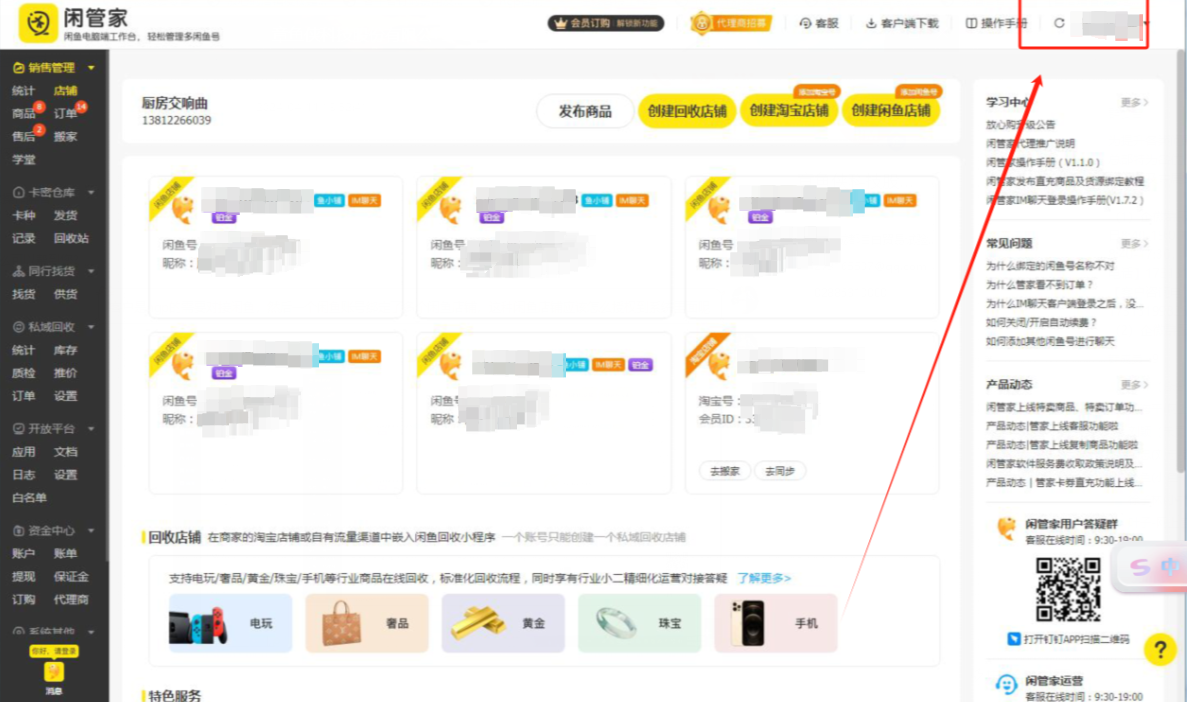Open 发货 under 卡密仓库
The width and height of the screenshot is (1187, 702).
click(x=65, y=216)
